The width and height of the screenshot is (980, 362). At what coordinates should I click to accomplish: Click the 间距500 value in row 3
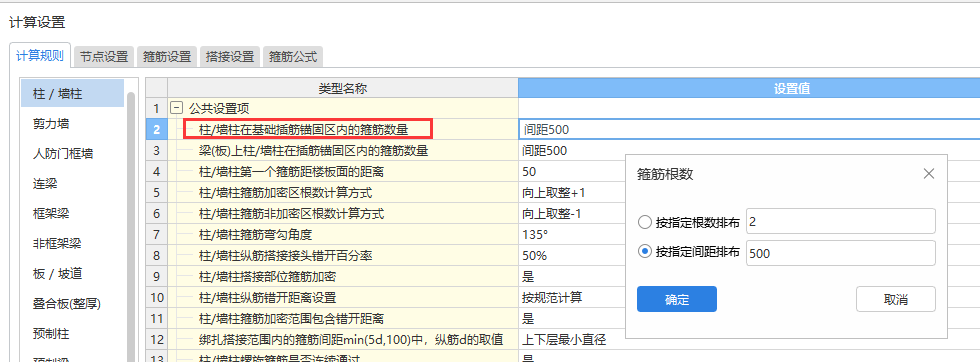click(545, 151)
